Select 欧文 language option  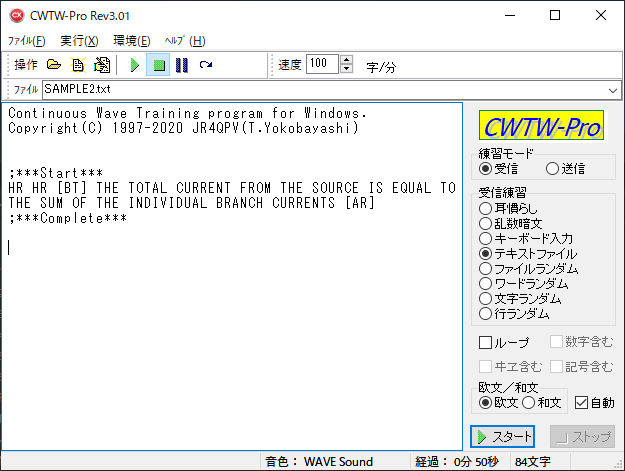(x=498, y=403)
